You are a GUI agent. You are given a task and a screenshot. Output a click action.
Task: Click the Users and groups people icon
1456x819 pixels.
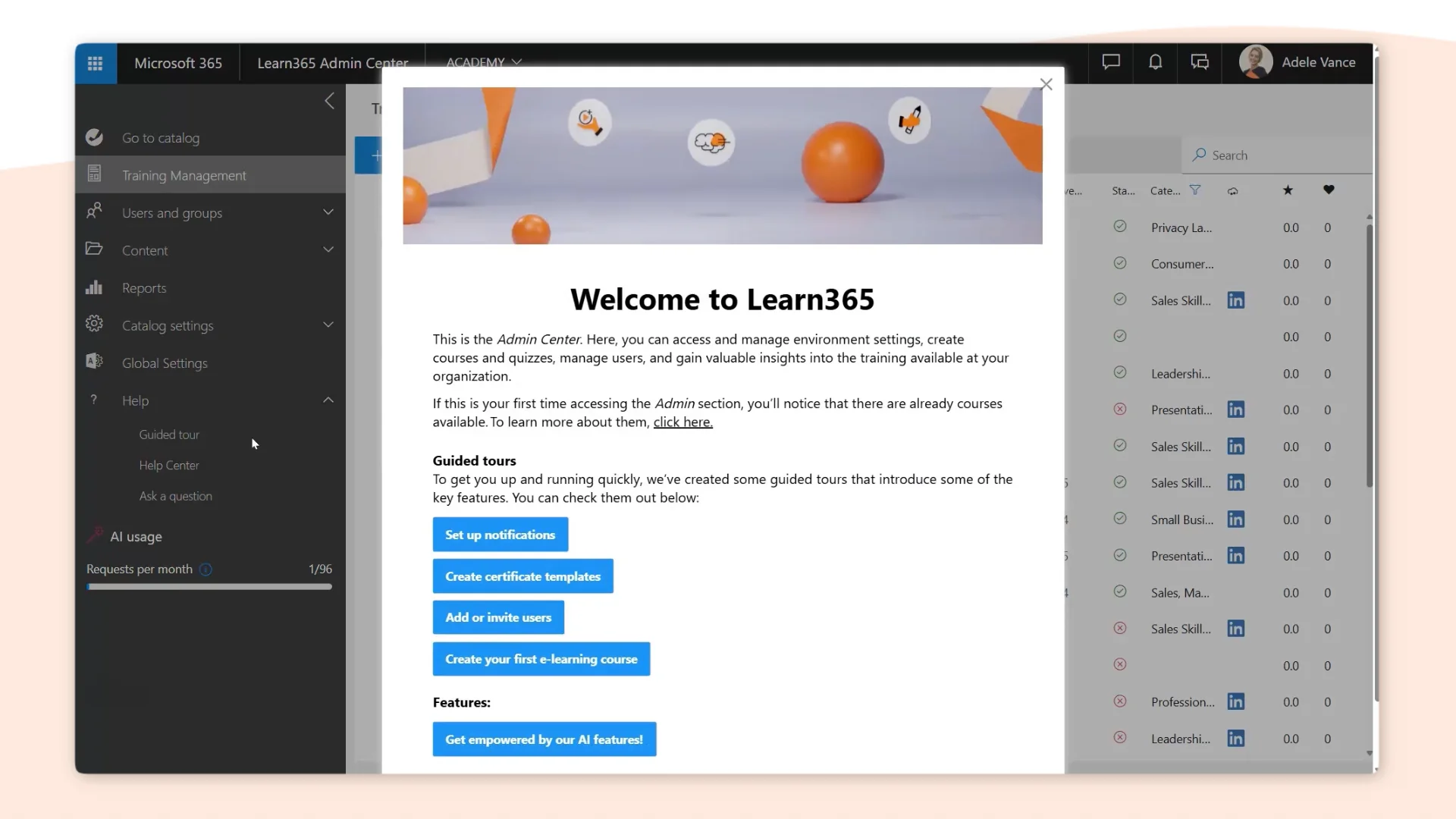pos(94,211)
